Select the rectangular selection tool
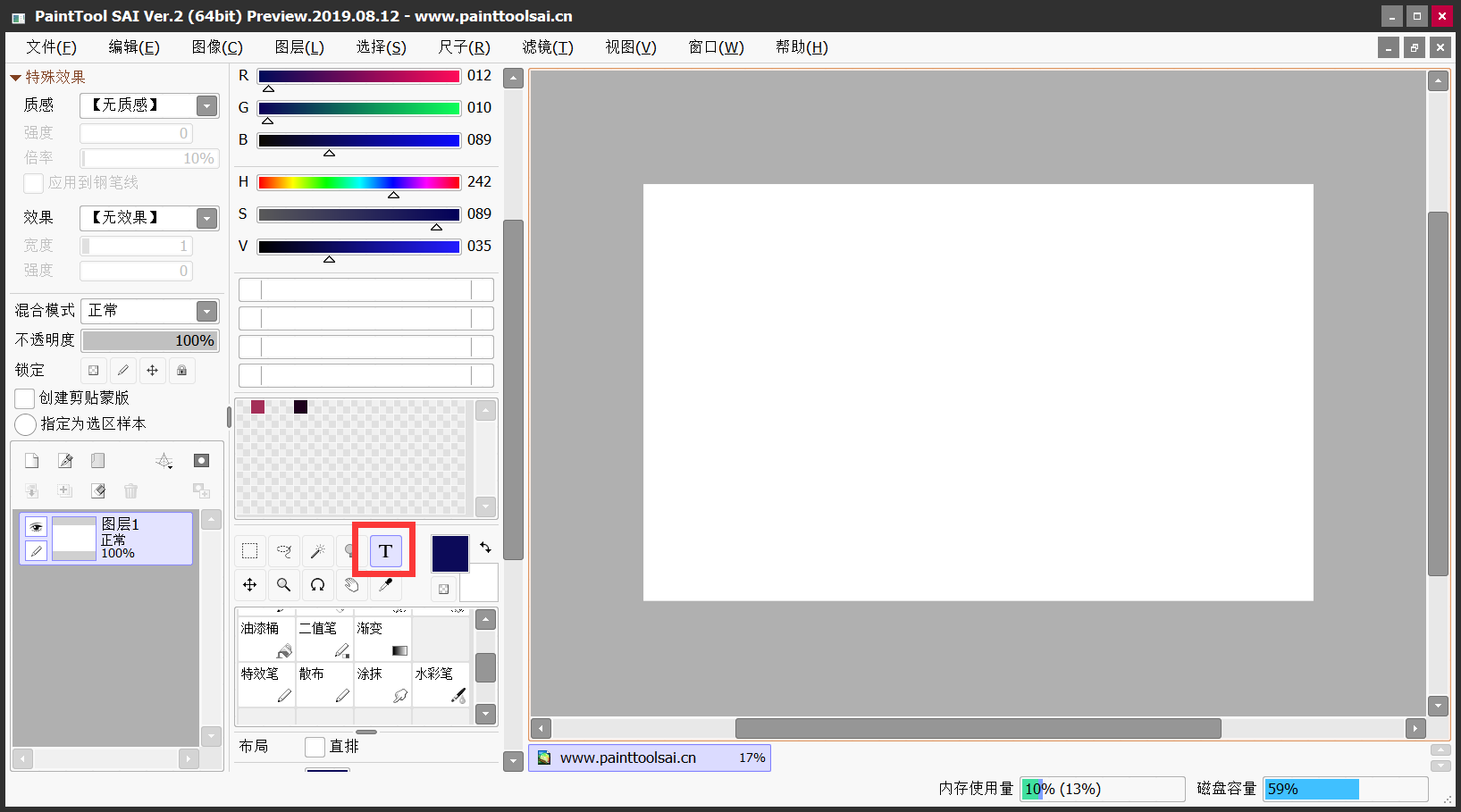This screenshot has height=812, width=1461. point(250,551)
